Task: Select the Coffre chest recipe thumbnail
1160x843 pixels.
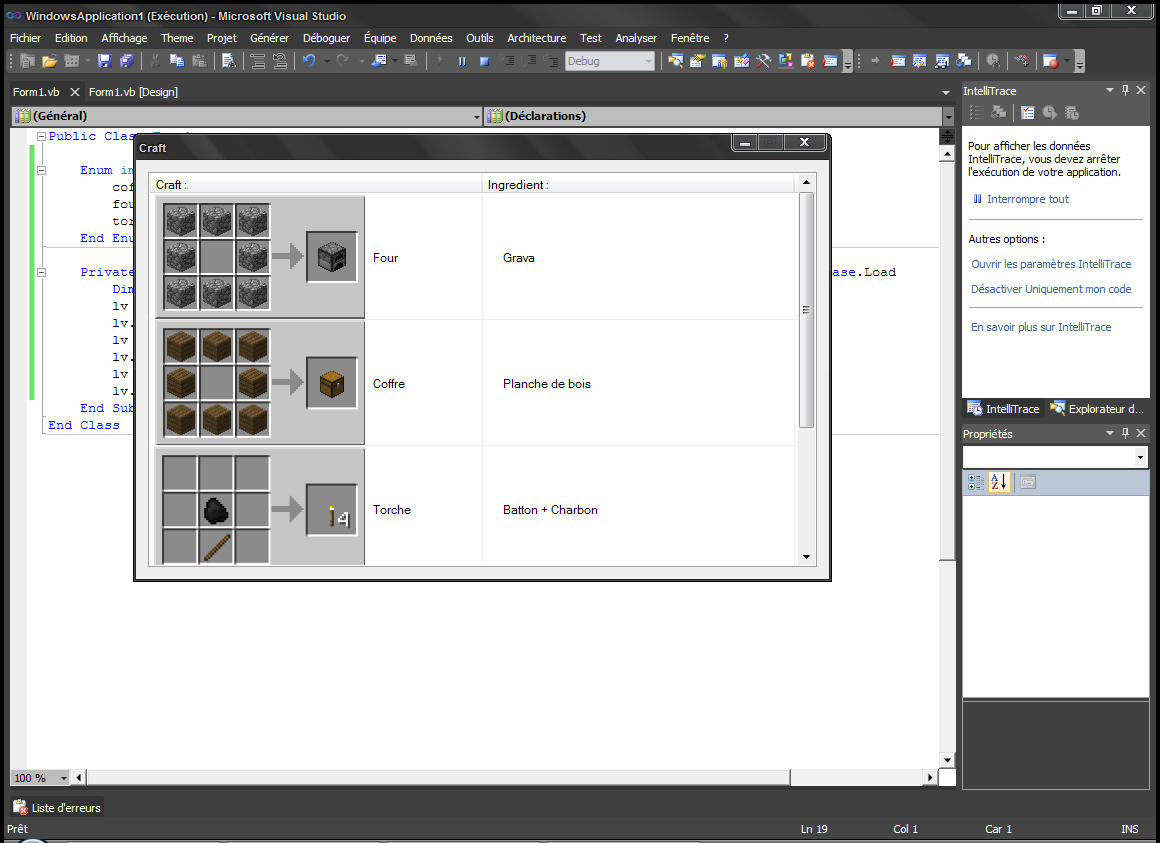Action: (260, 383)
